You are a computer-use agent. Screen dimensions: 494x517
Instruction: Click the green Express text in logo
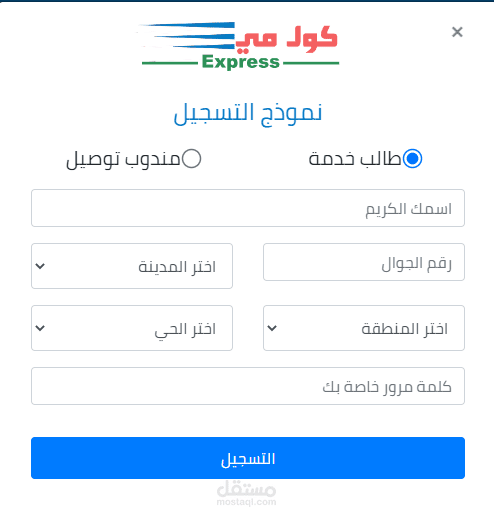241,62
